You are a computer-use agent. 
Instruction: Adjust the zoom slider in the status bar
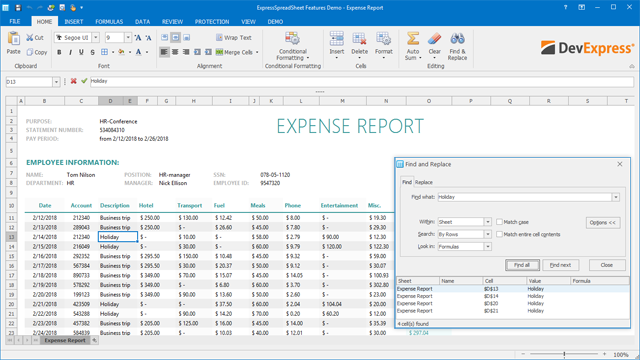tap(564, 354)
